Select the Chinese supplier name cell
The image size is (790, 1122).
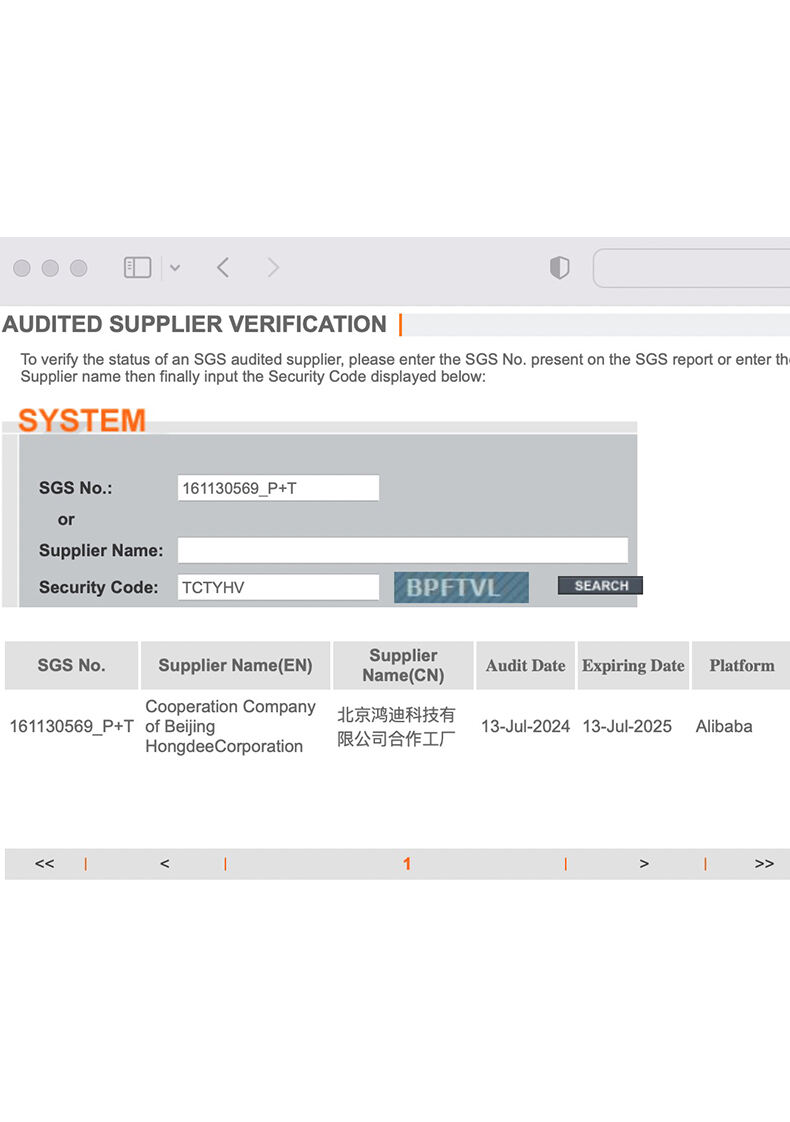[396, 726]
